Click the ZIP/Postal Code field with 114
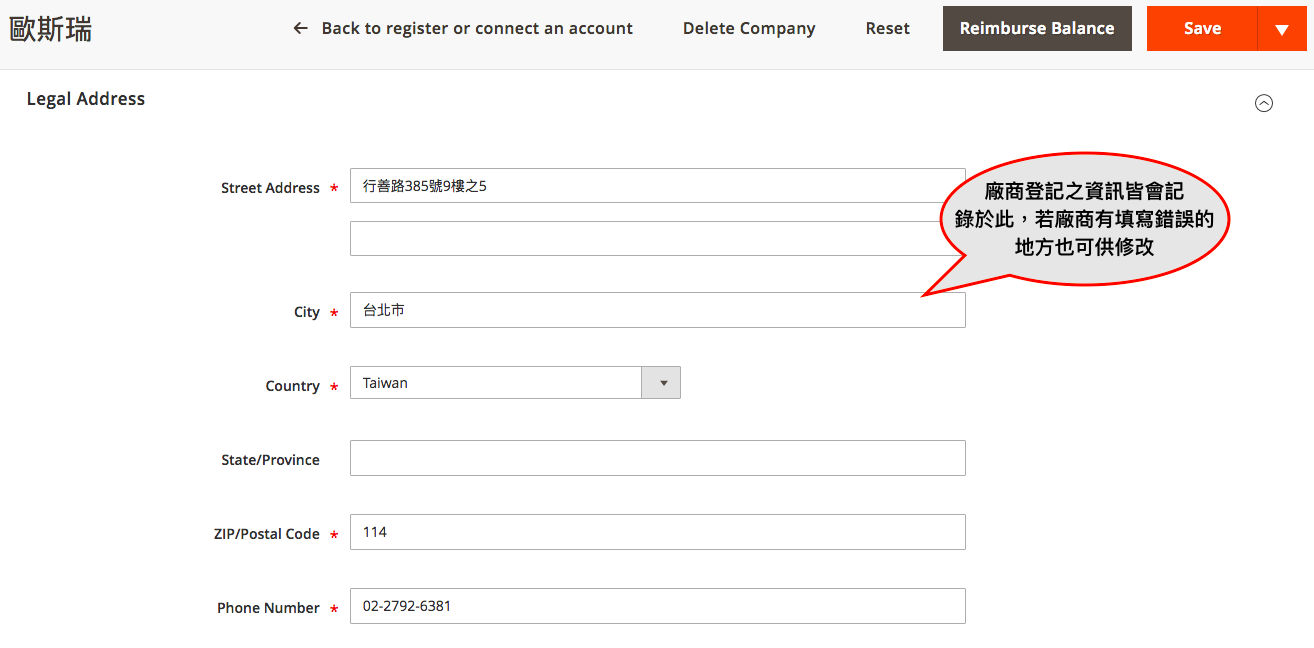Image resolution: width=1314 pixels, height=648 pixels. 657,532
